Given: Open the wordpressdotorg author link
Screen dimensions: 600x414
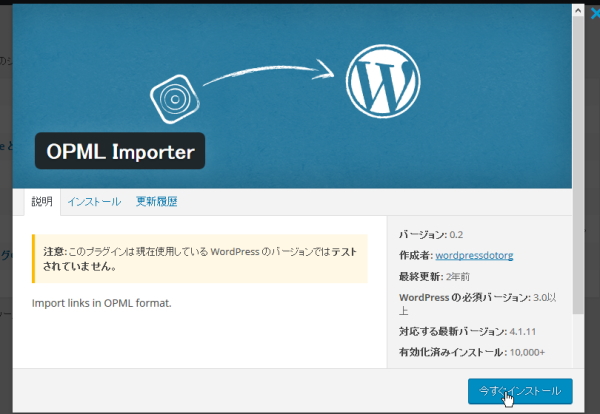Looking at the screenshot, I should pyautogui.click(x=474, y=255).
